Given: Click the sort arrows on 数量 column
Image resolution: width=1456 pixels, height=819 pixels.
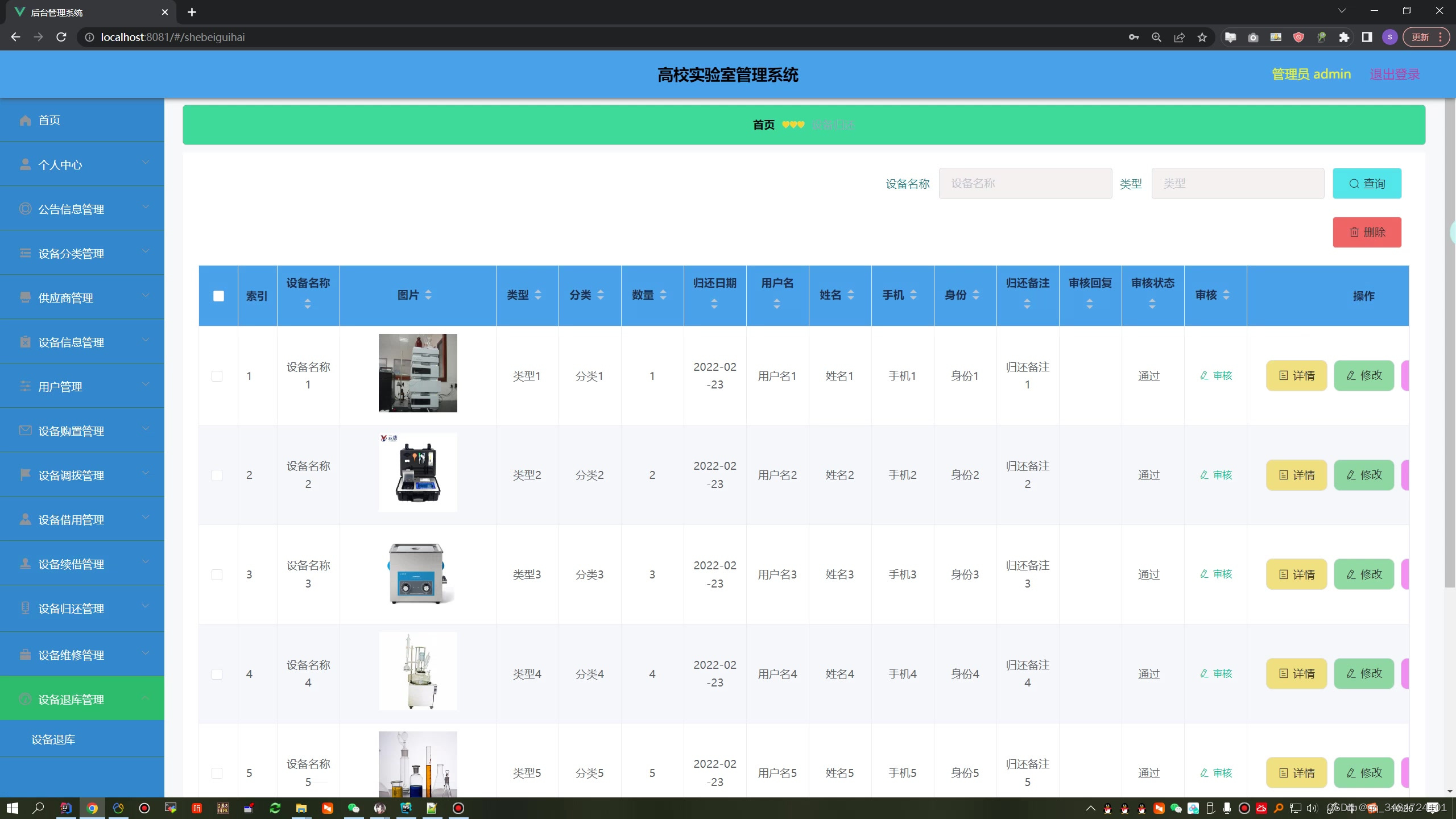Looking at the screenshot, I should pos(663,295).
